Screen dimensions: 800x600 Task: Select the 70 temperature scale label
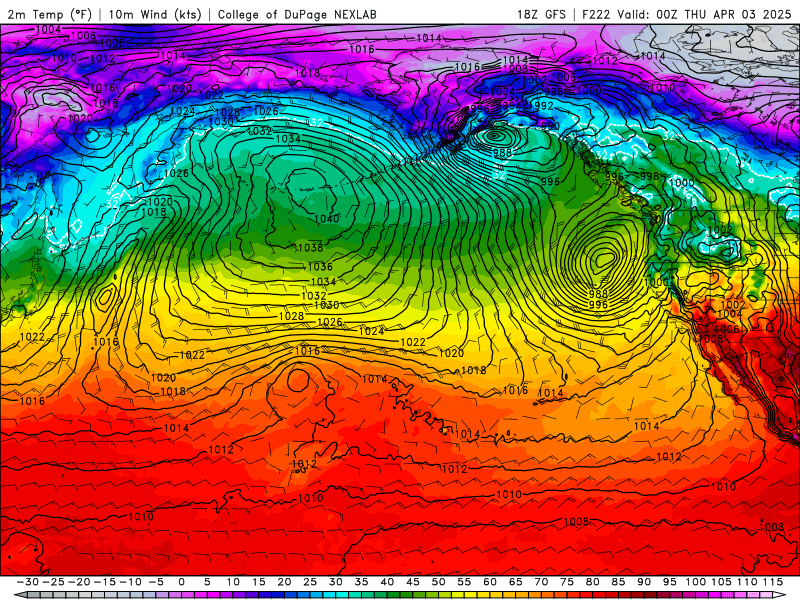541,582
